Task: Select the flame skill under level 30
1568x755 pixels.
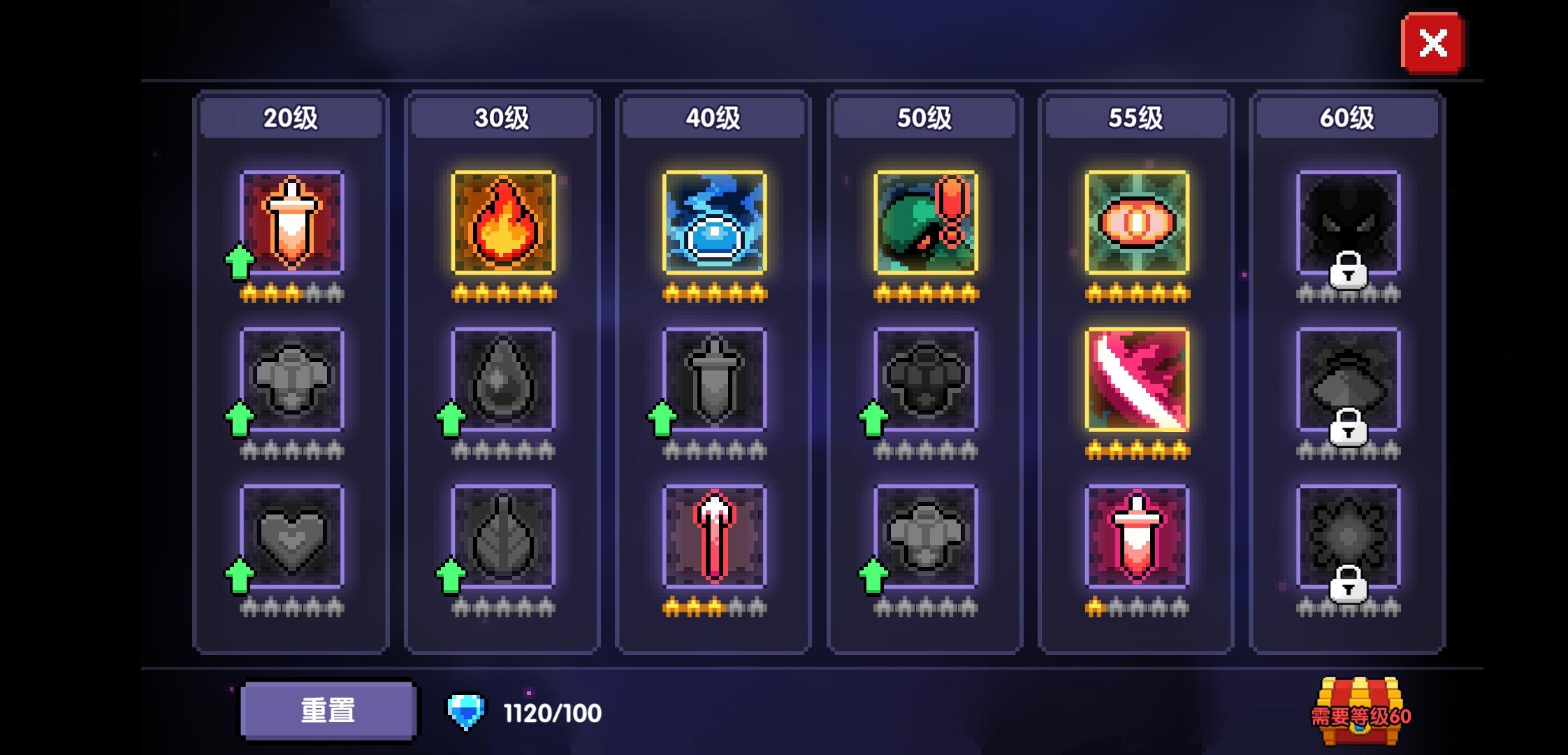Action: (x=503, y=222)
